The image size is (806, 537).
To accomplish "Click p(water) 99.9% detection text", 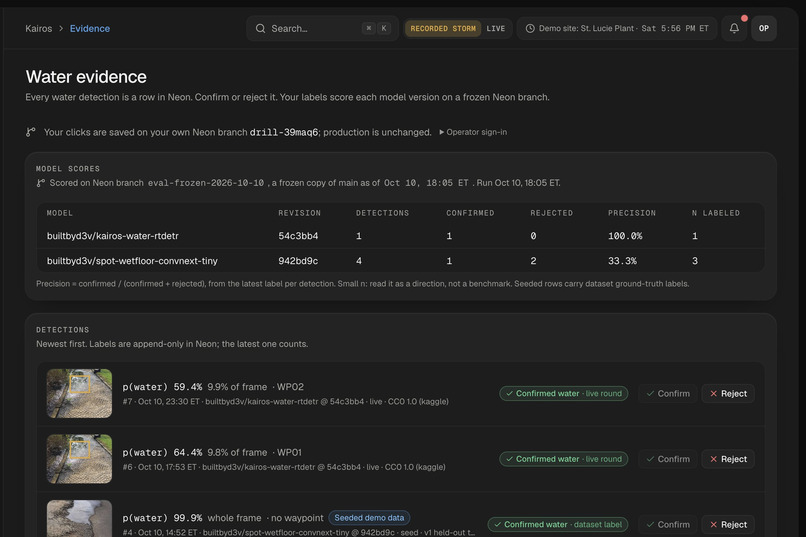I will click(162, 518).
